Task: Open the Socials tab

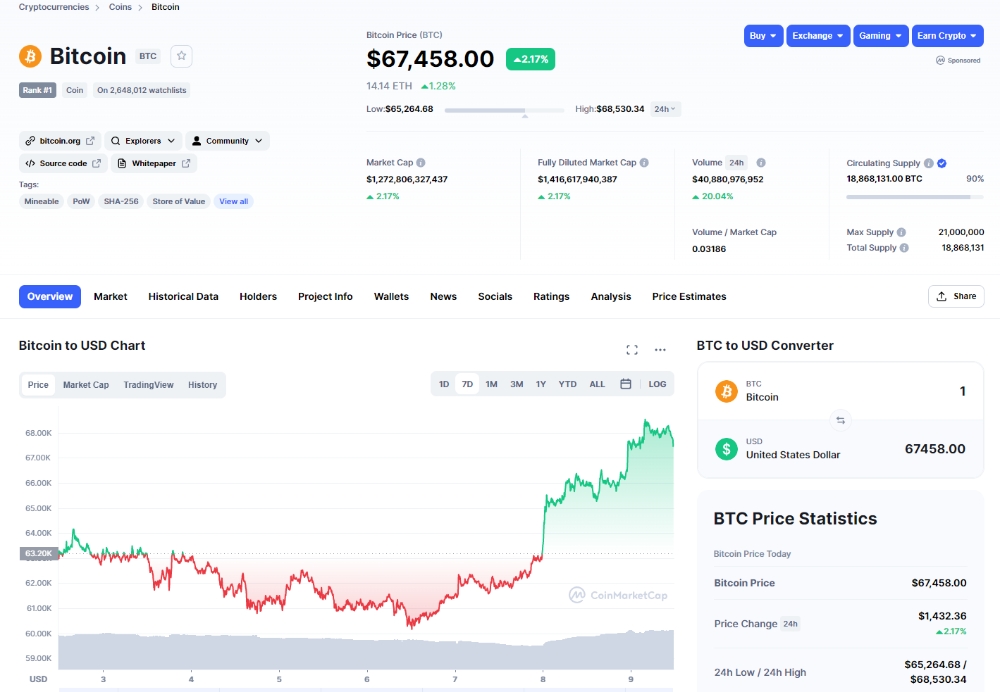Action: (495, 297)
